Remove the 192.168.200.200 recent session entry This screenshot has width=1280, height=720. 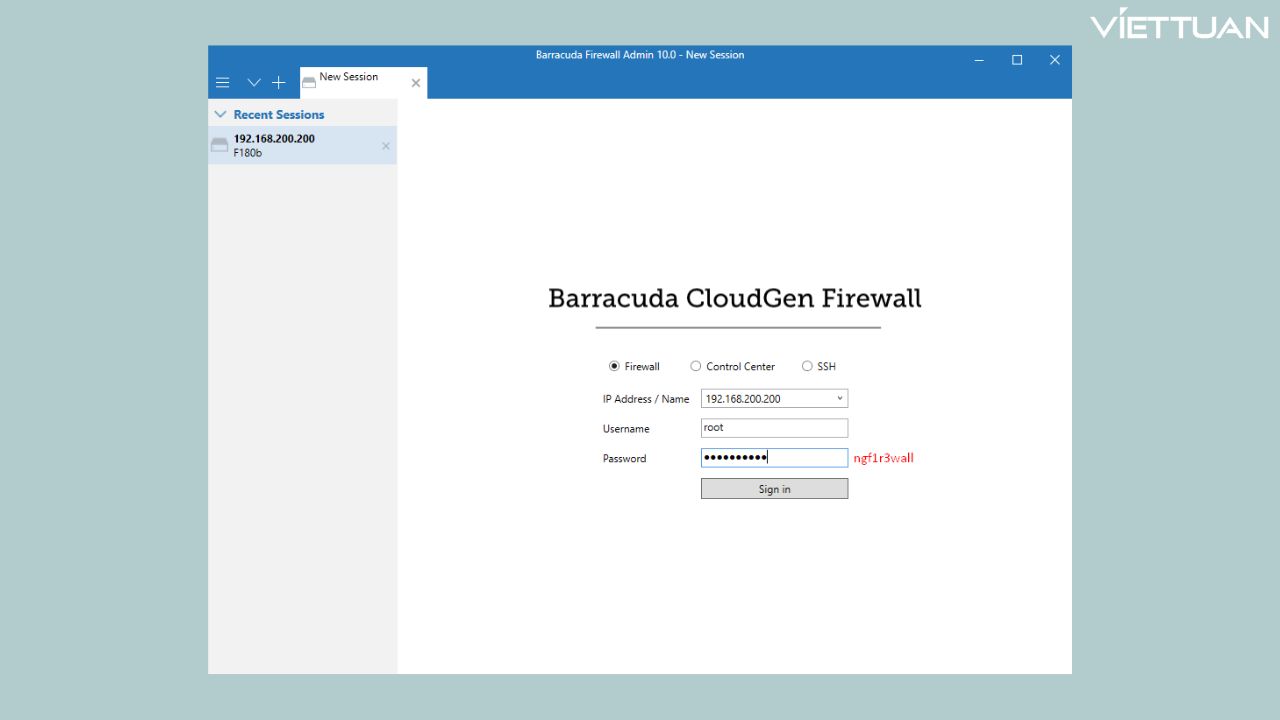pyautogui.click(x=385, y=145)
